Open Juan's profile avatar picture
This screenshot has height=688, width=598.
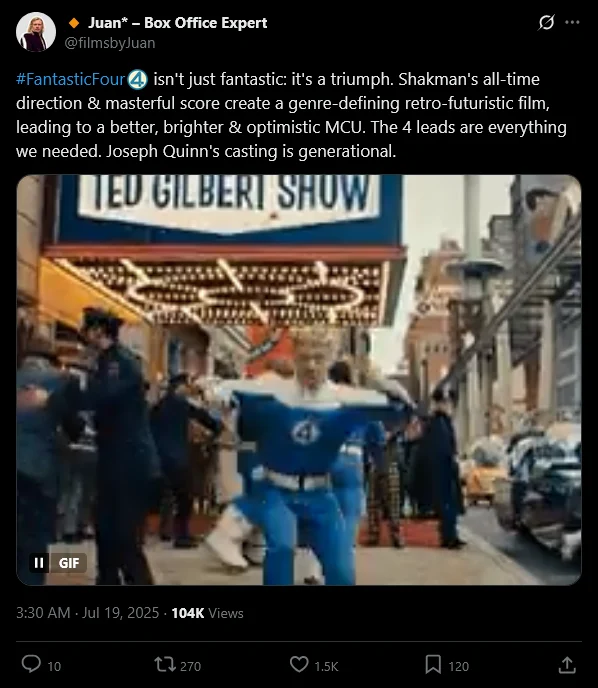[36, 32]
